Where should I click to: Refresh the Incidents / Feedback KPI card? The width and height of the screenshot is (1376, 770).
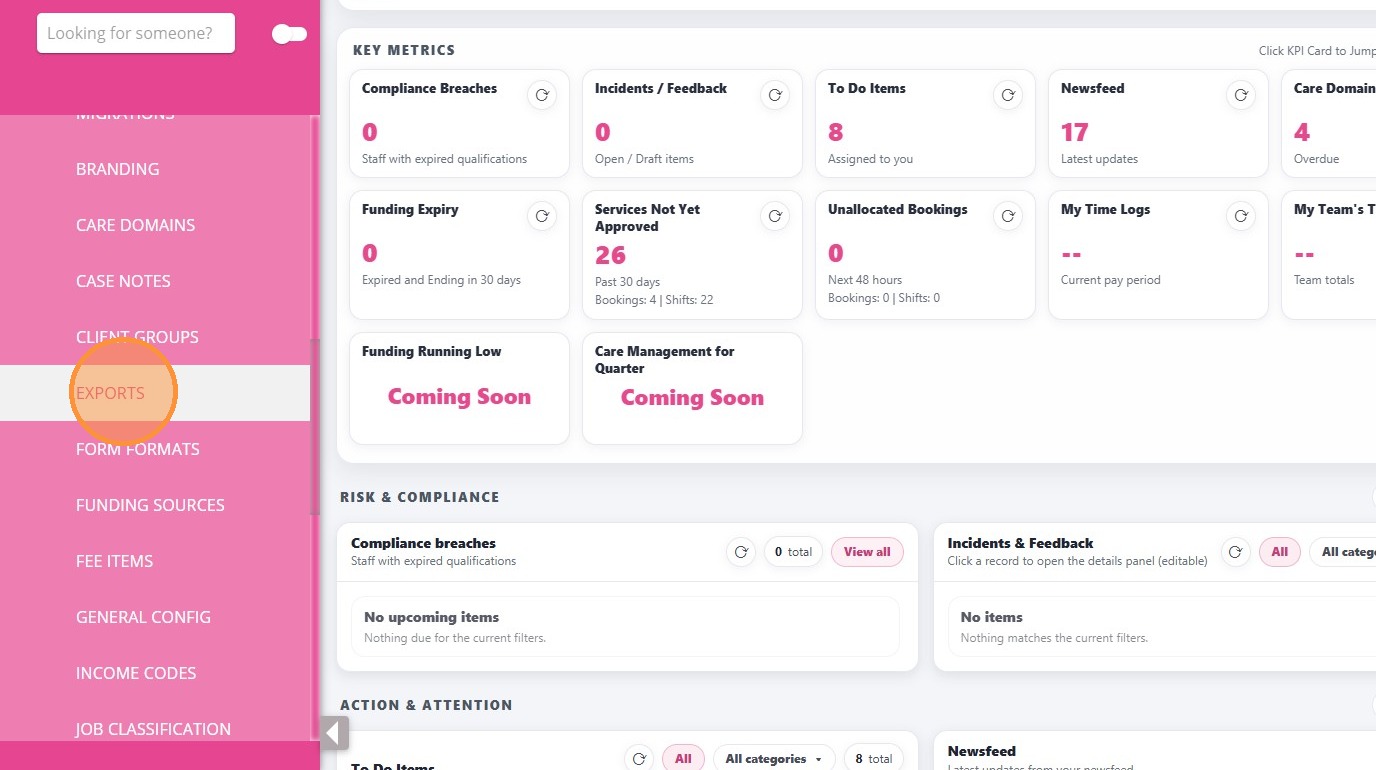click(775, 96)
